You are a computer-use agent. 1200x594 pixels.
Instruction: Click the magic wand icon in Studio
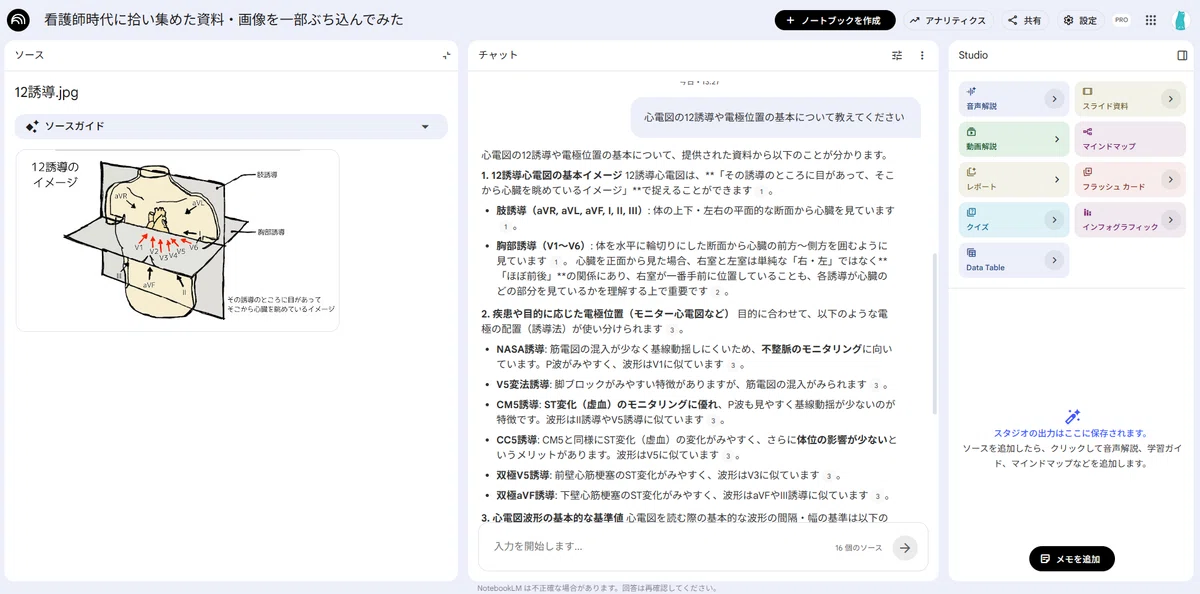[1073, 416]
